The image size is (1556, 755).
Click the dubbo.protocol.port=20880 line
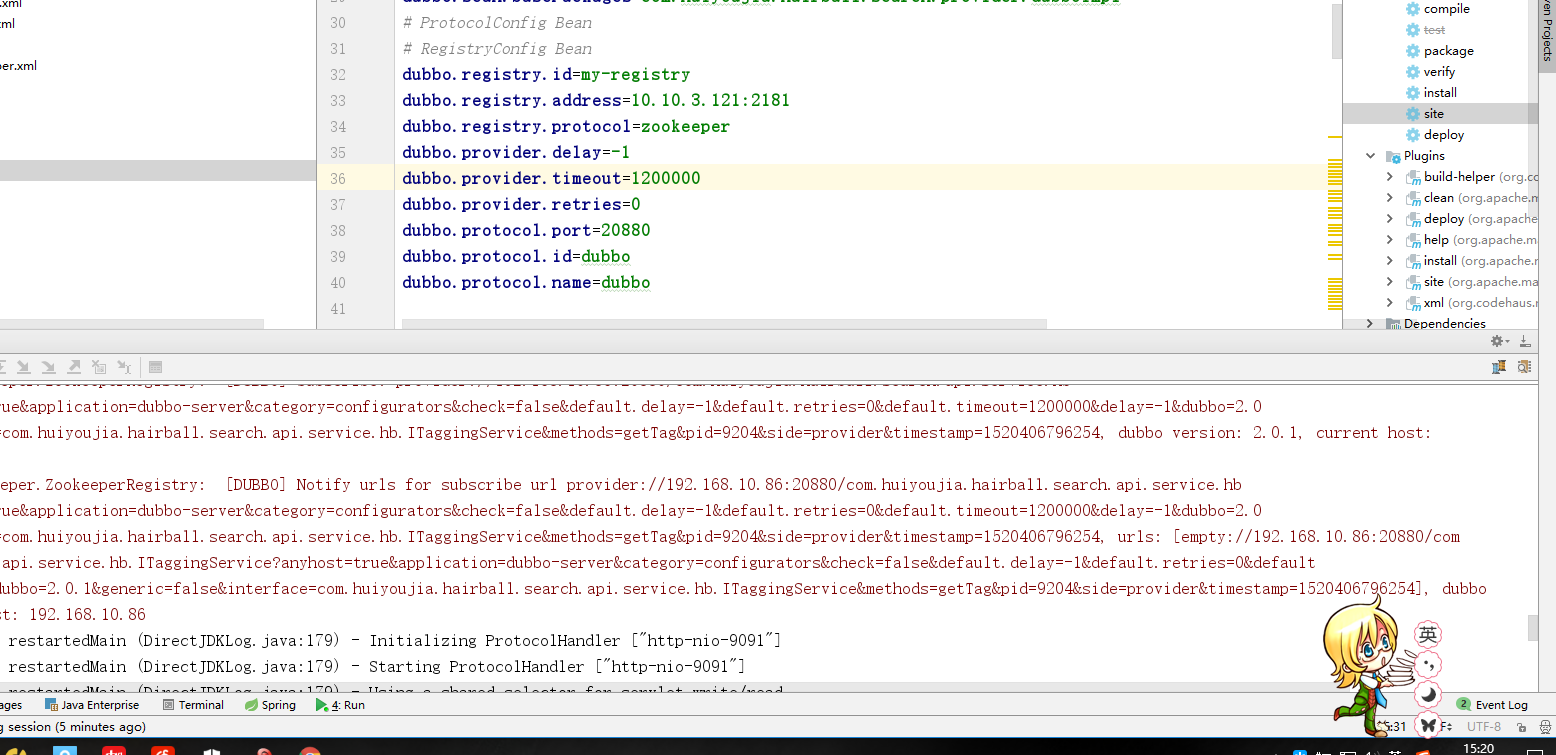pos(526,230)
